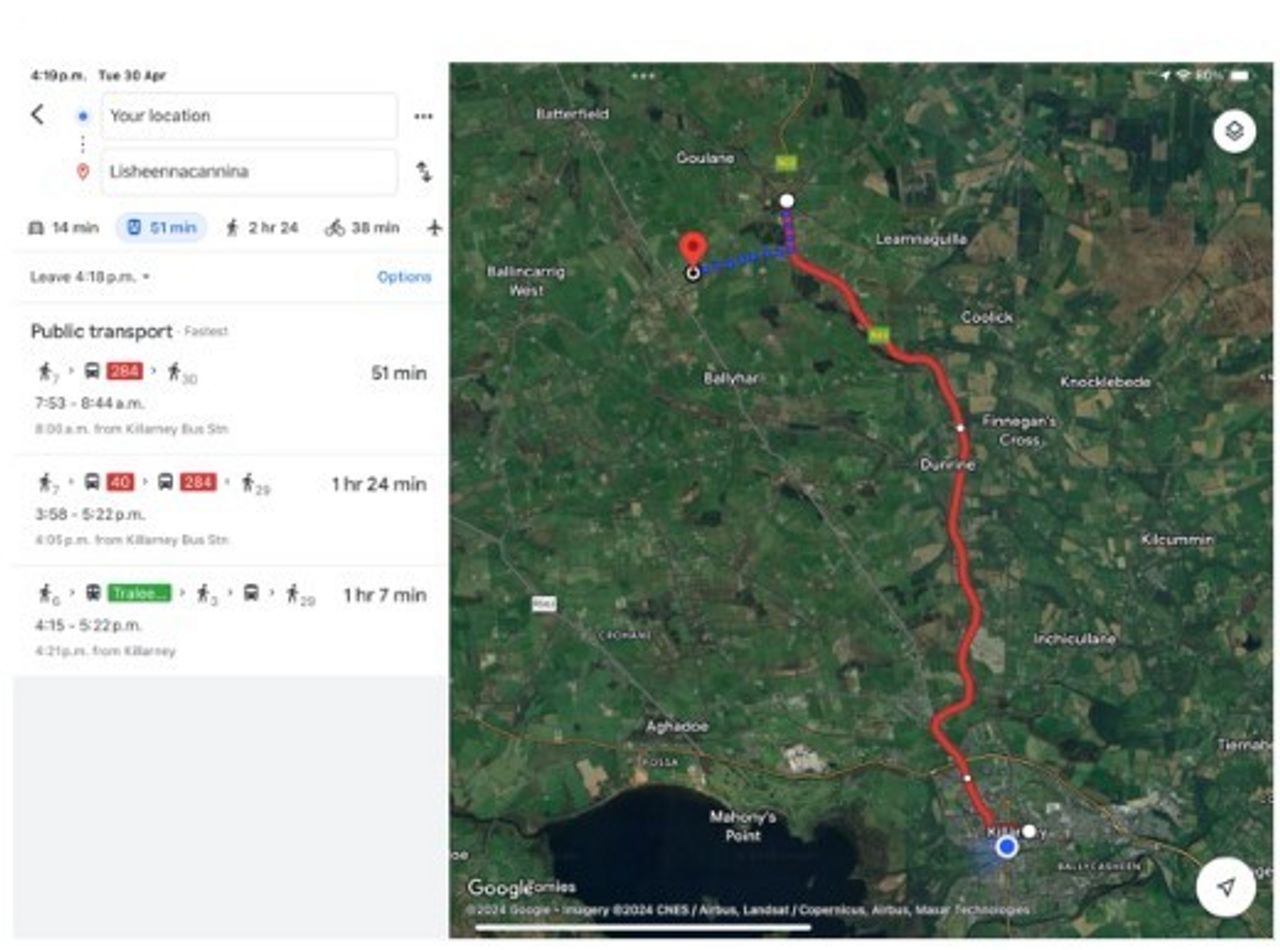
Task: Tap the white bus stop marker near Goulane
Action: [x=787, y=201]
